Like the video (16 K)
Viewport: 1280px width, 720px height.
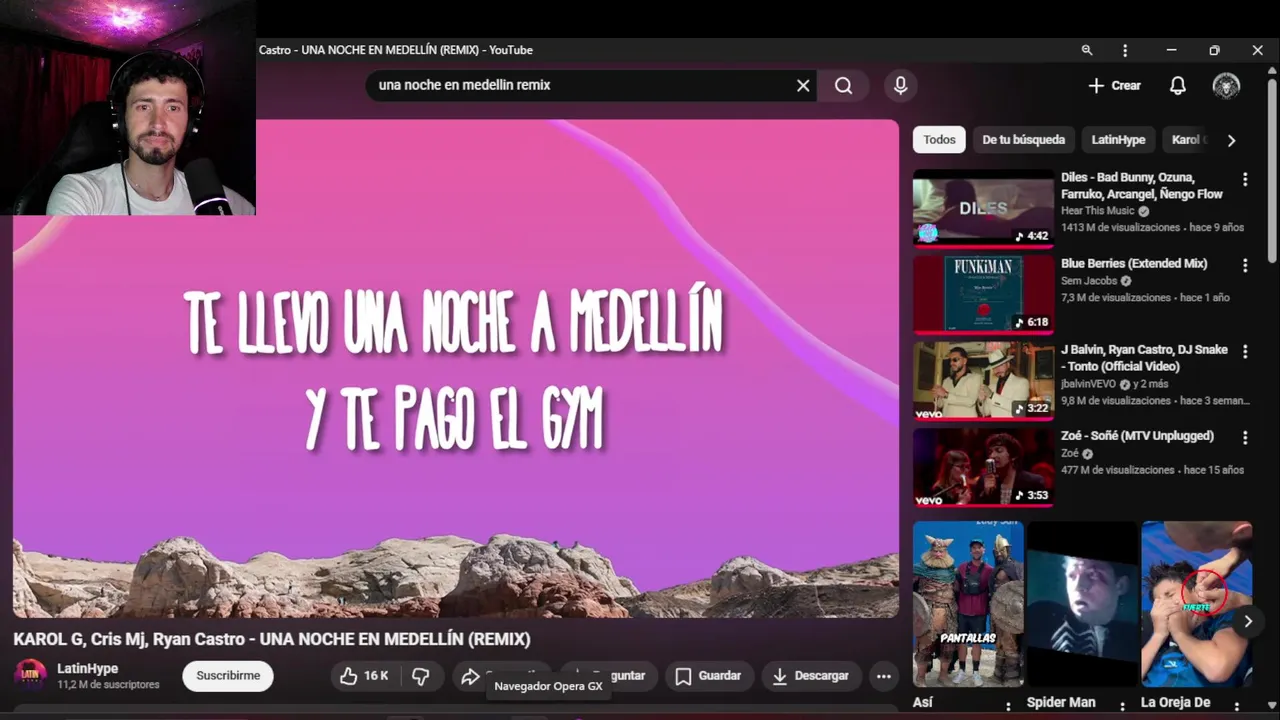(364, 676)
